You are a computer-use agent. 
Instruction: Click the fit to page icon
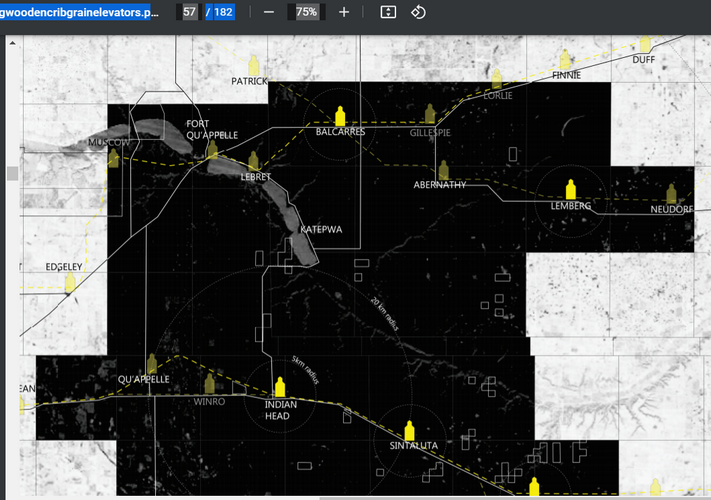389,12
